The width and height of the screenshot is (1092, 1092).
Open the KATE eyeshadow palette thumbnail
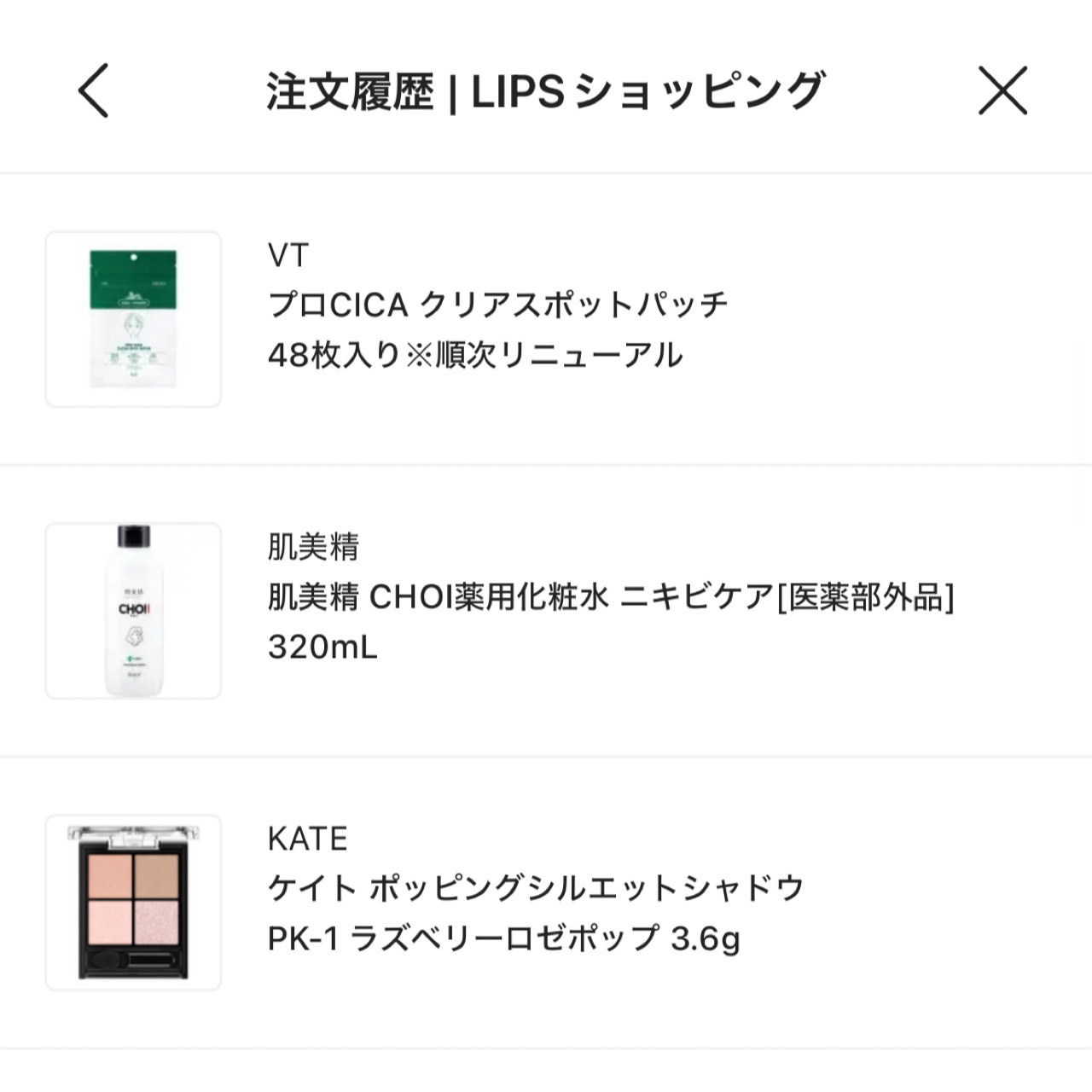click(133, 903)
